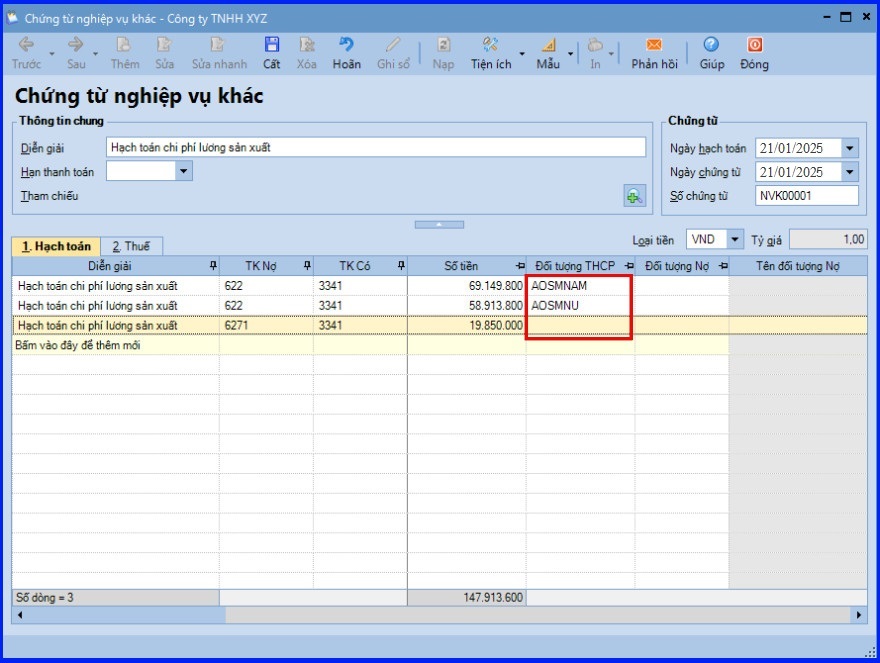Click 'Bấm vào đây để thêm mới' row
Viewport: 880px width, 663px height.
coord(80,345)
